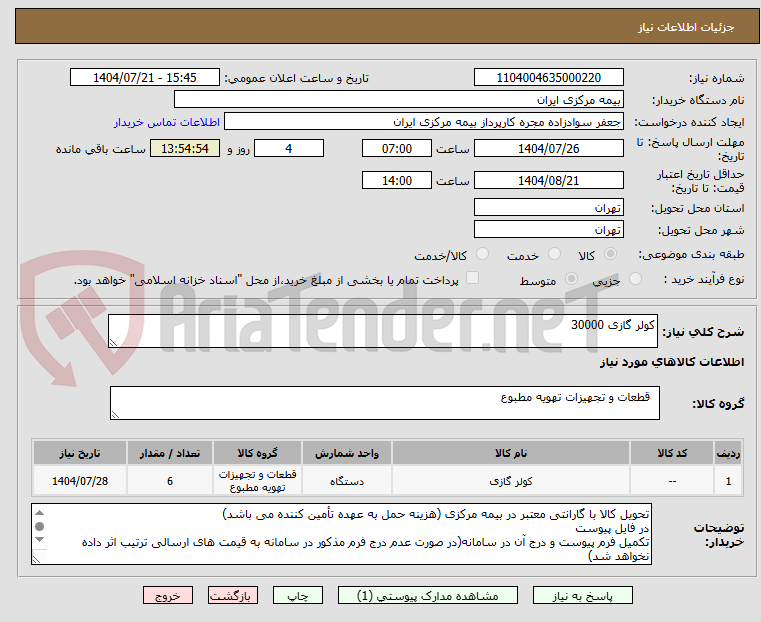Click the کد کالا column header
The height and width of the screenshot is (622, 761).
coord(672,453)
